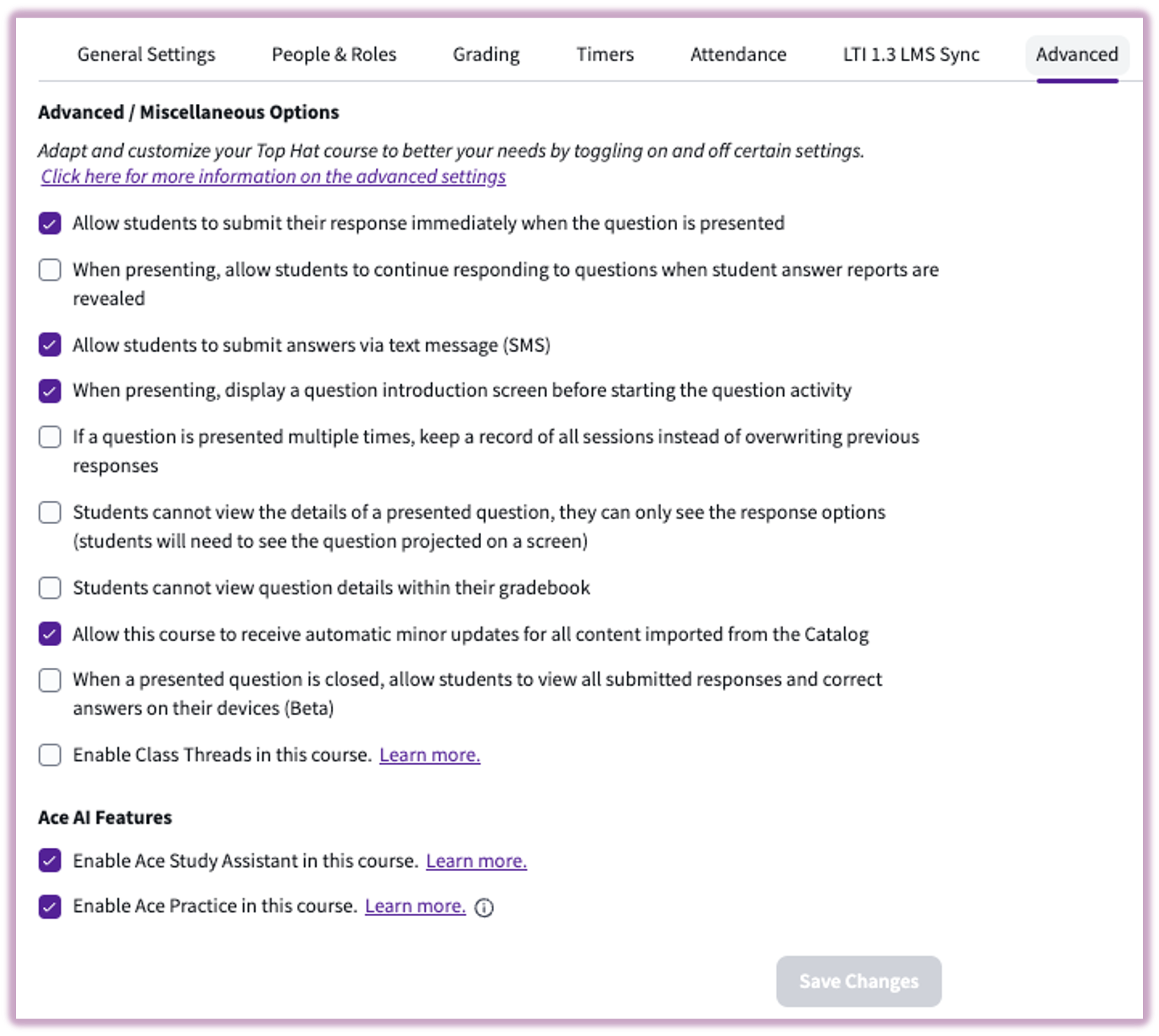Click the info icon beside Ace Practice
1159x1036 pixels.
485,907
